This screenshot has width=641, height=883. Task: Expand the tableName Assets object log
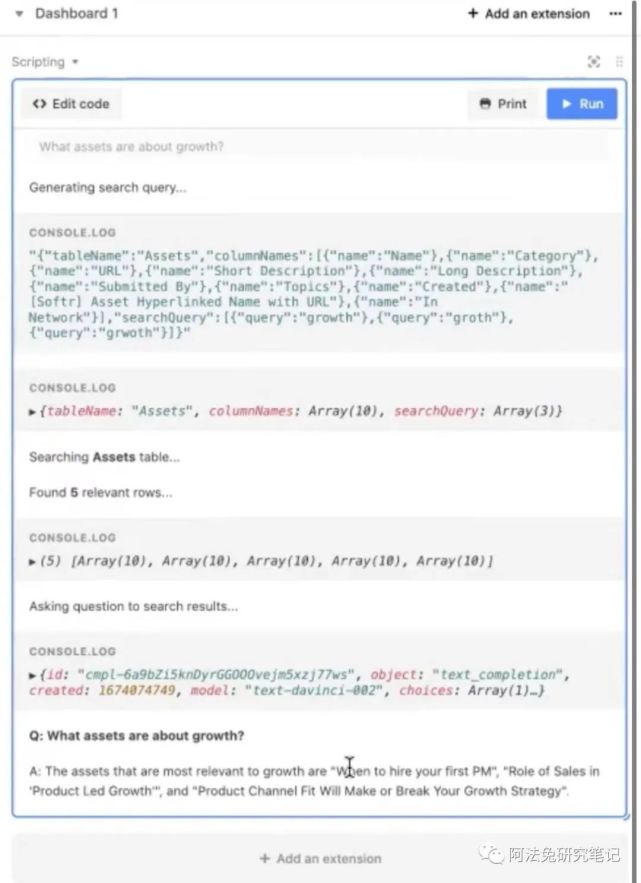click(33, 412)
